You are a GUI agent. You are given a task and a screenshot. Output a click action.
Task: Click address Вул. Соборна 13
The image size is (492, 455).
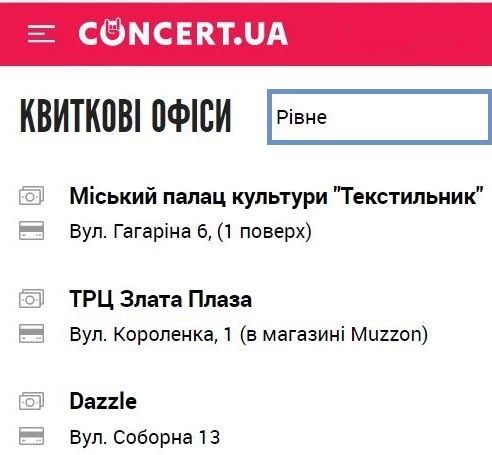[x=145, y=437]
